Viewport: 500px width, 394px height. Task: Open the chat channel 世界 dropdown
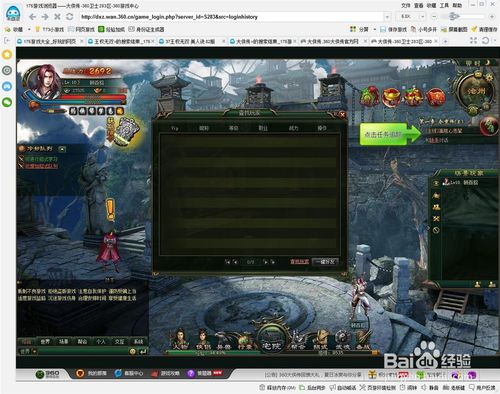pyautogui.click(x=28, y=351)
